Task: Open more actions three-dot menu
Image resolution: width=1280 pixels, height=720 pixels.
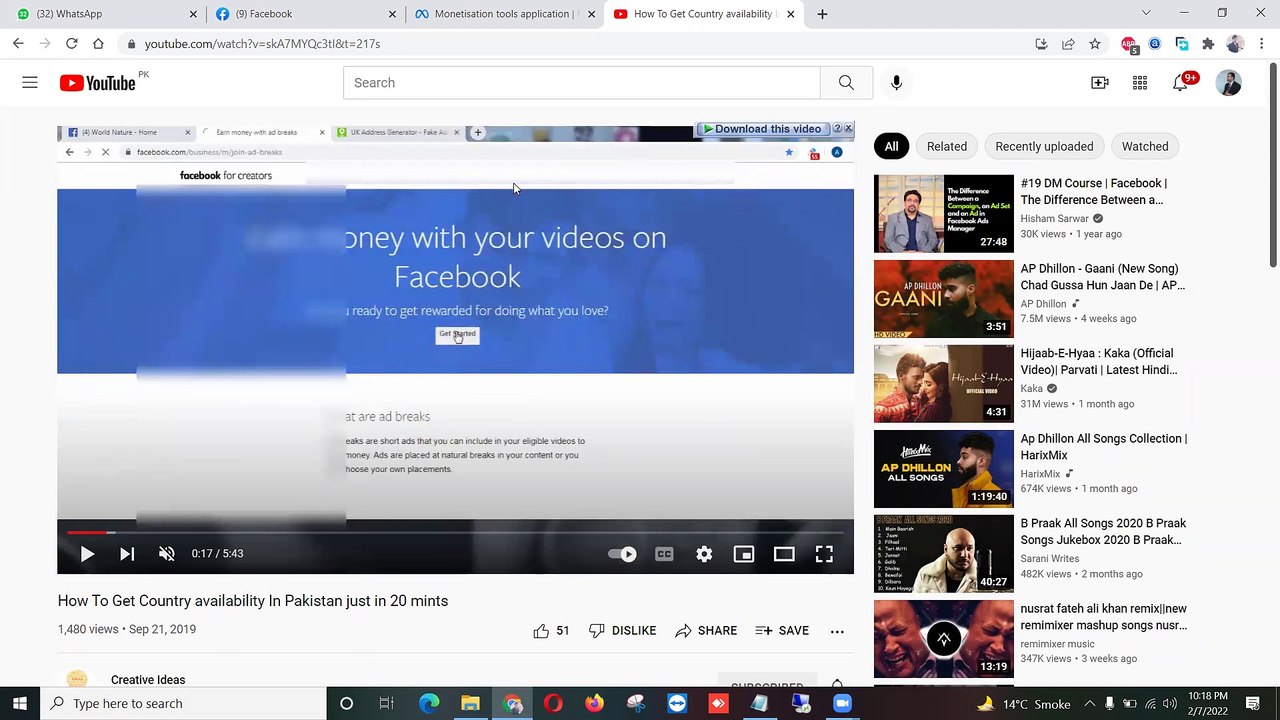Action: coord(837,631)
